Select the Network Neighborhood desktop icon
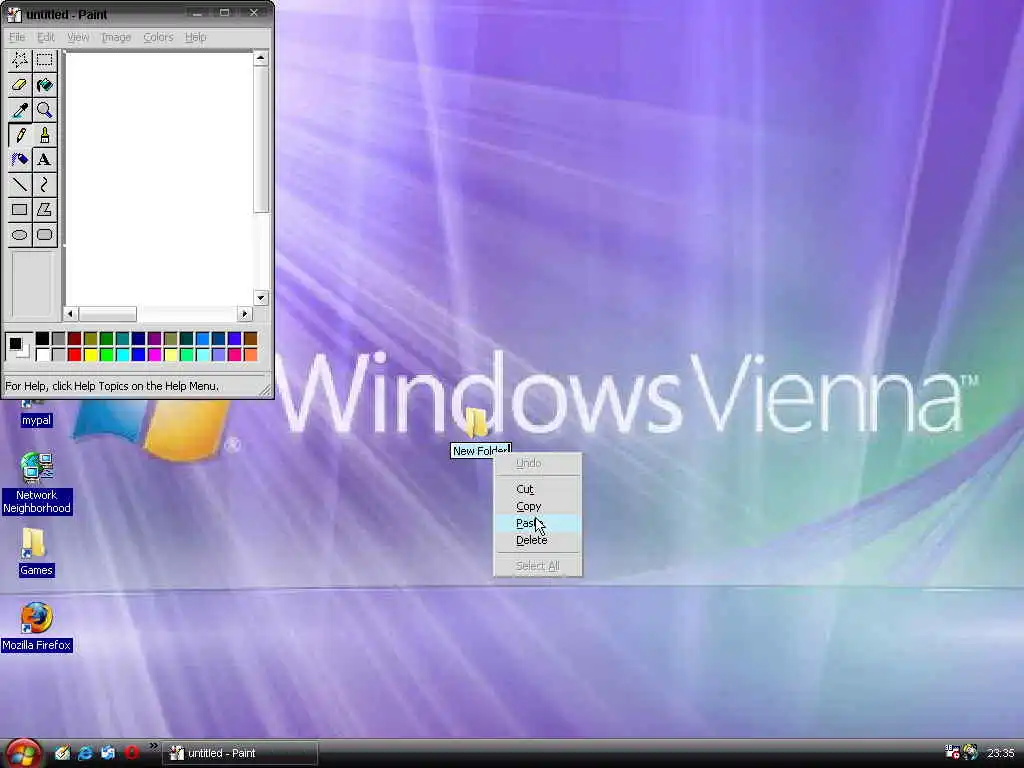The height and width of the screenshot is (768, 1024). [x=37, y=483]
